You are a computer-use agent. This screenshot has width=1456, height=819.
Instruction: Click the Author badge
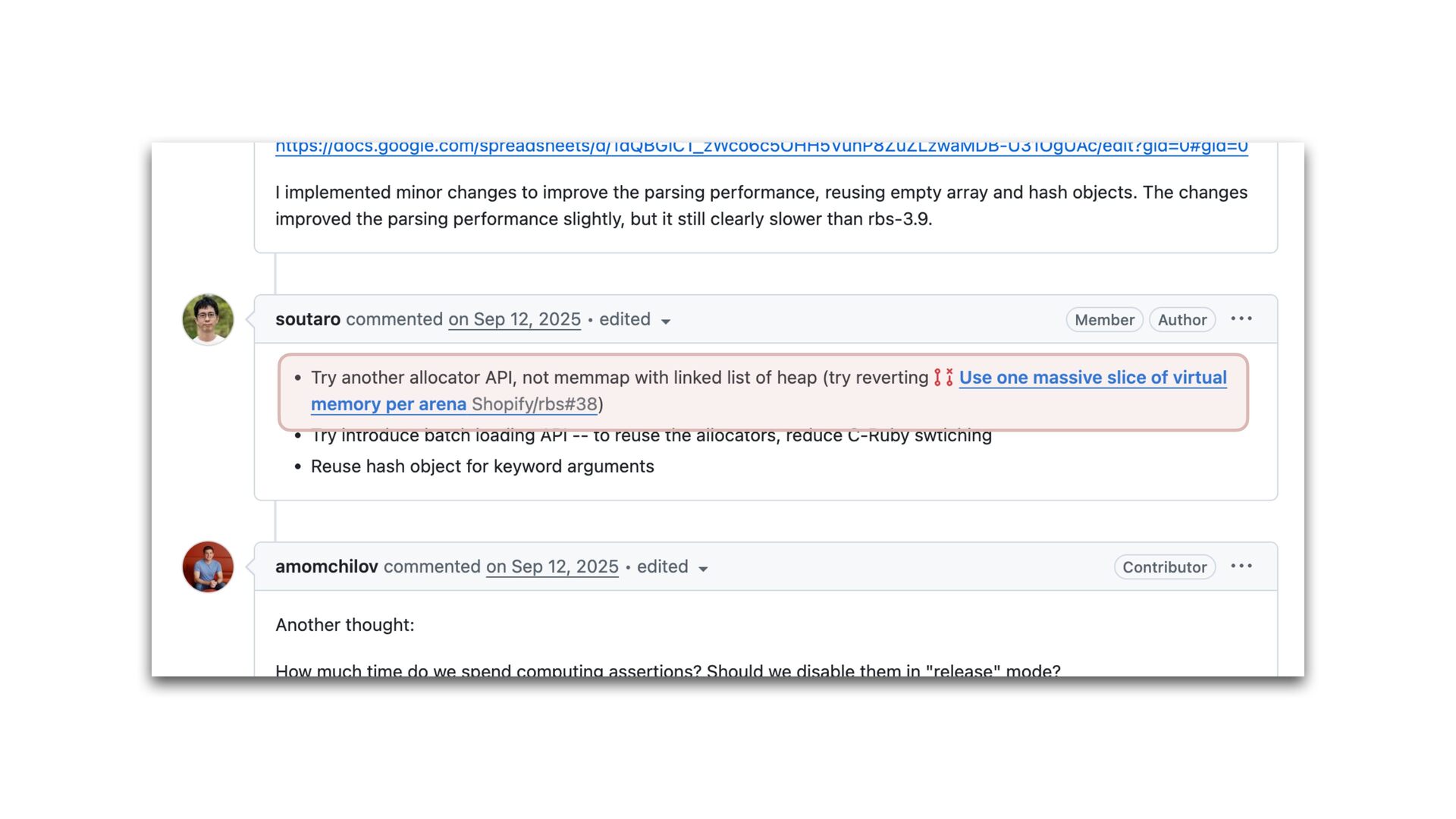(1181, 320)
